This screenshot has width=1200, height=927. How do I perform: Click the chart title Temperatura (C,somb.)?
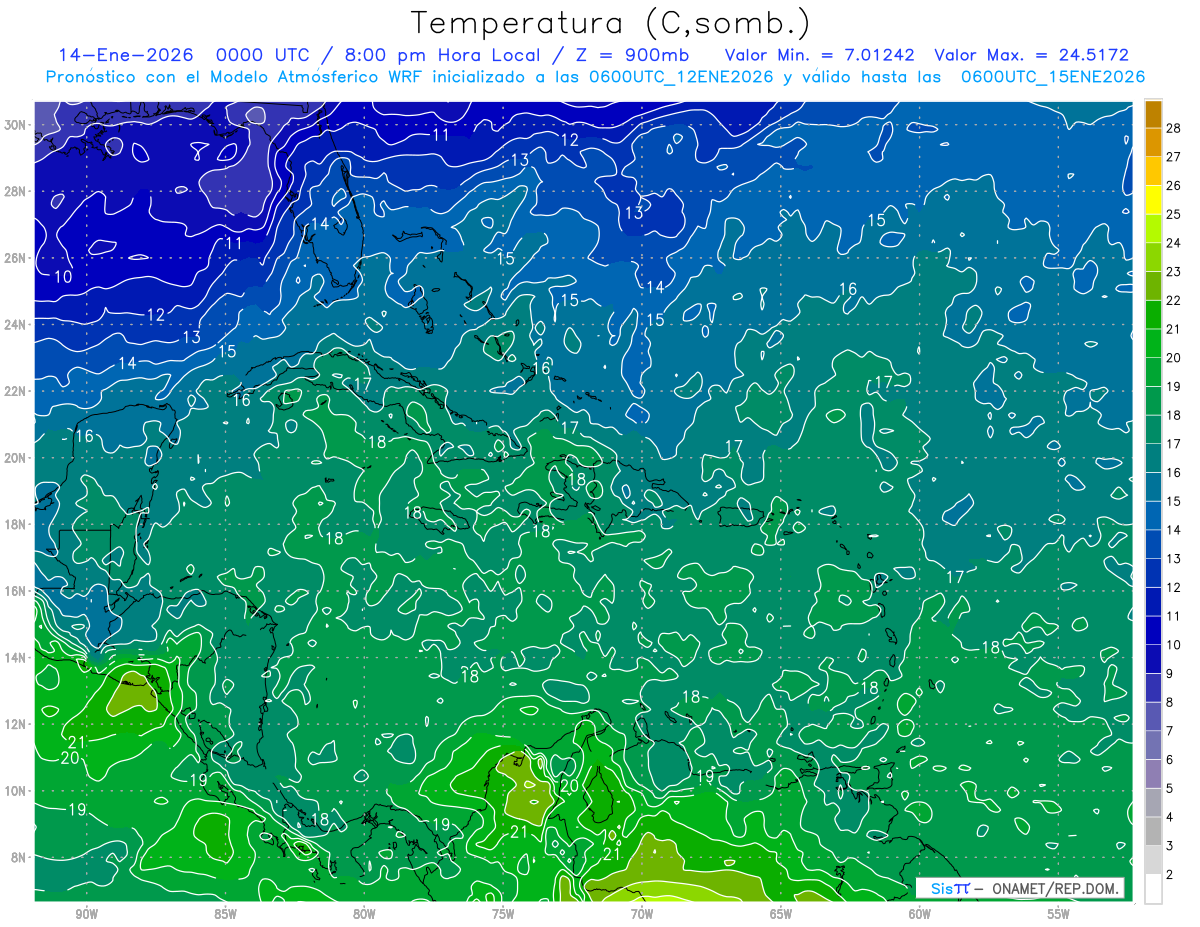(x=611, y=23)
